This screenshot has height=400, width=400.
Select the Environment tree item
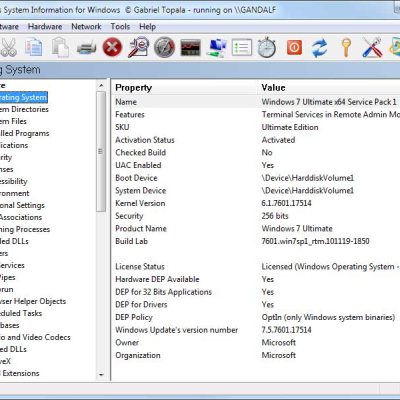point(15,193)
